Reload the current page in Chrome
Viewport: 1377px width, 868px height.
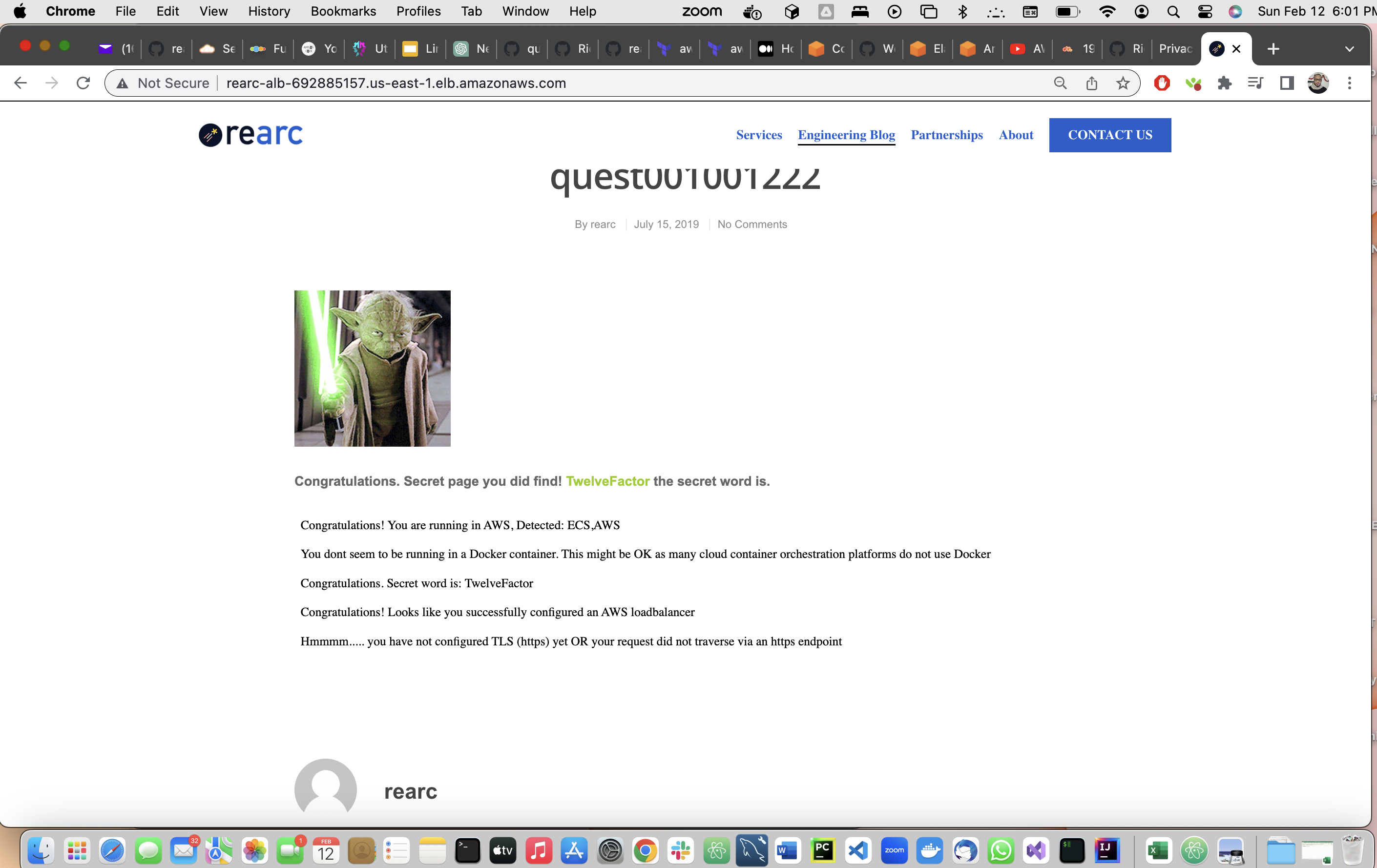(83, 83)
